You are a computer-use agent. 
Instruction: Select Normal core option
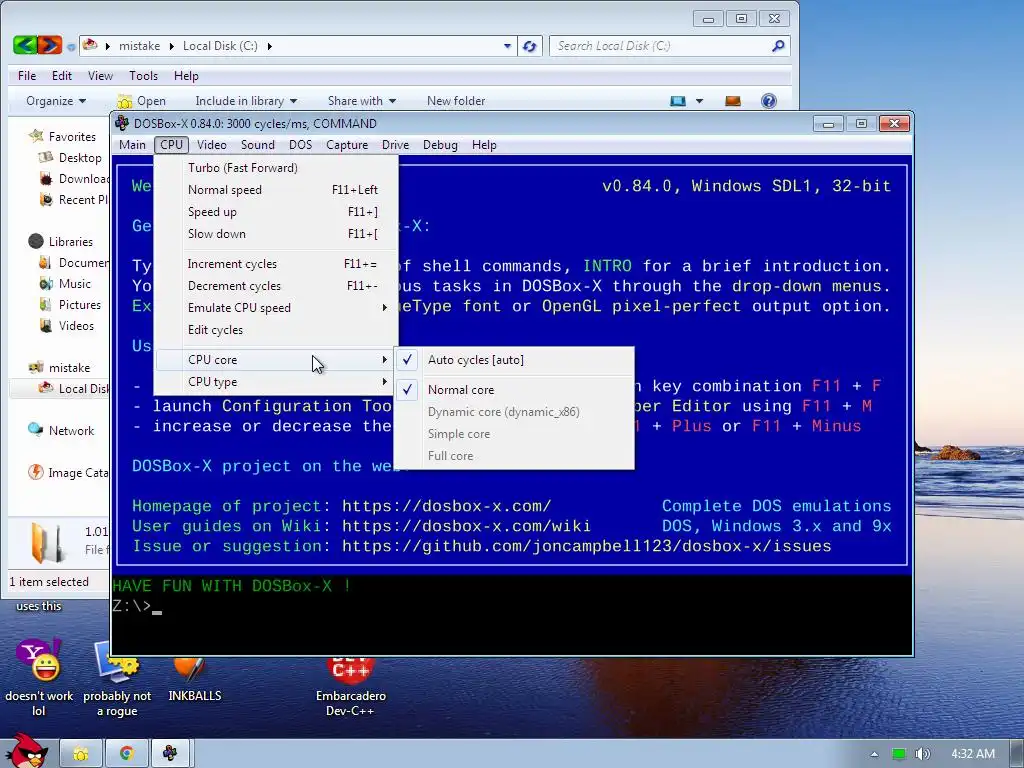(514, 390)
